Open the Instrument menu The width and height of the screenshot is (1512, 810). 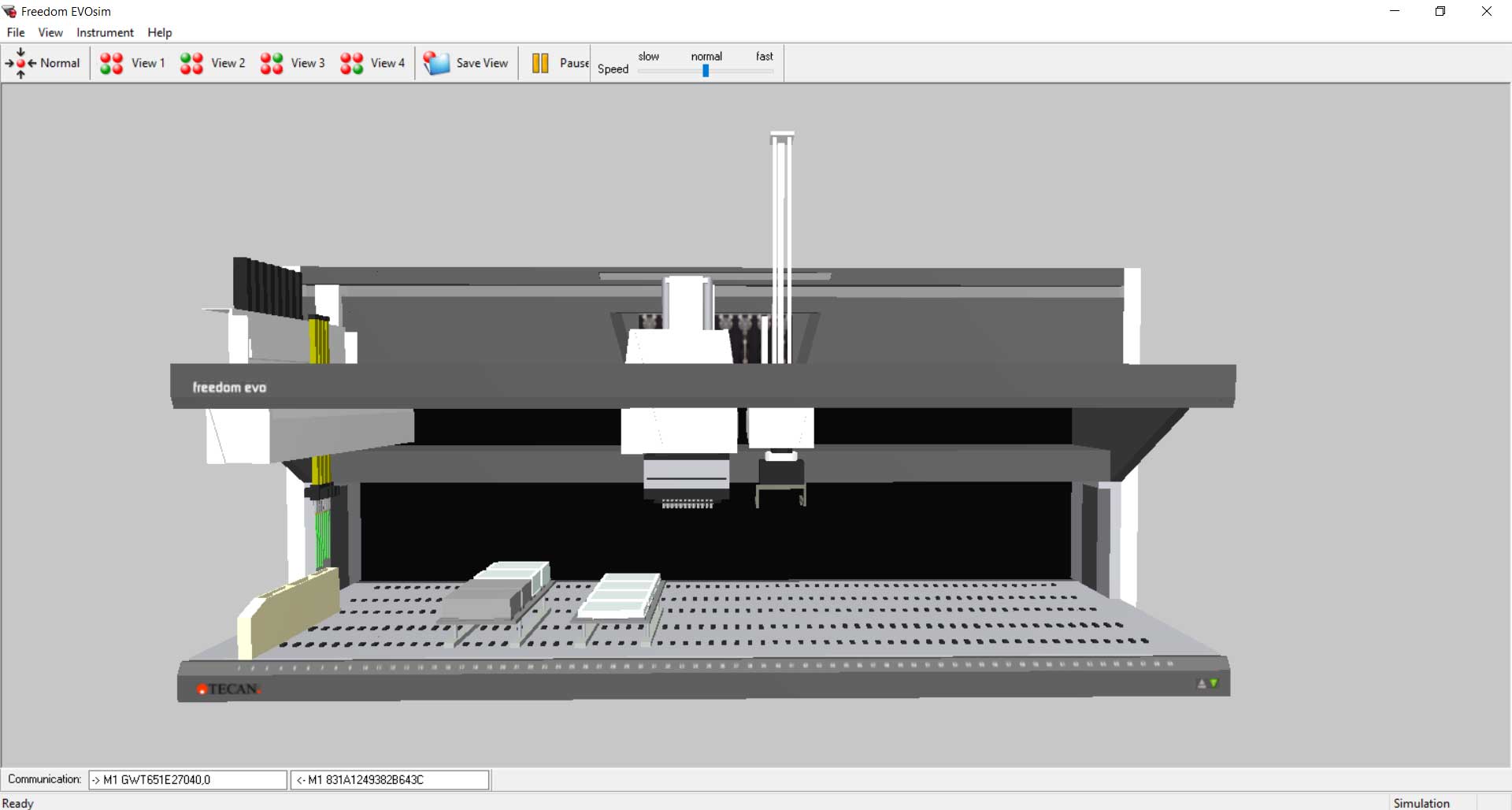pos(105,32)
